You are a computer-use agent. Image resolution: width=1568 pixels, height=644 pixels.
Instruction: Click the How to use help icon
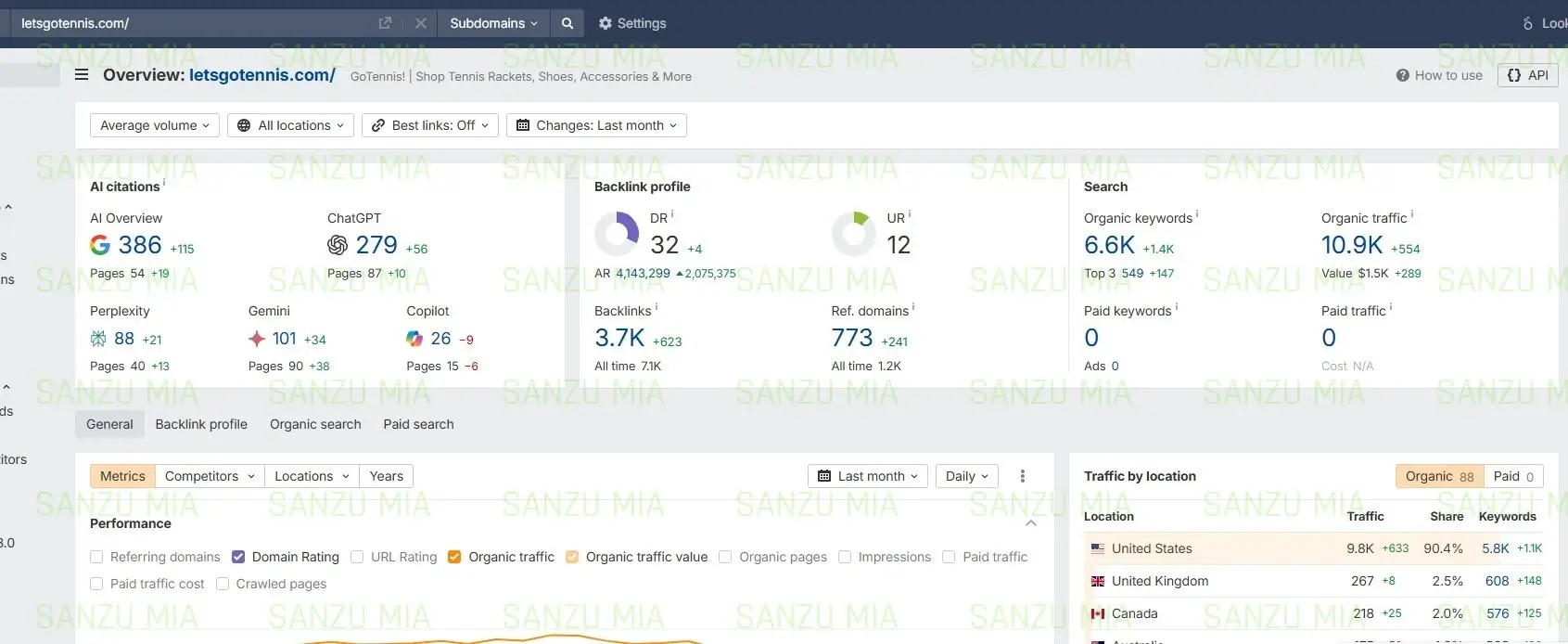tap(1403, 75)
